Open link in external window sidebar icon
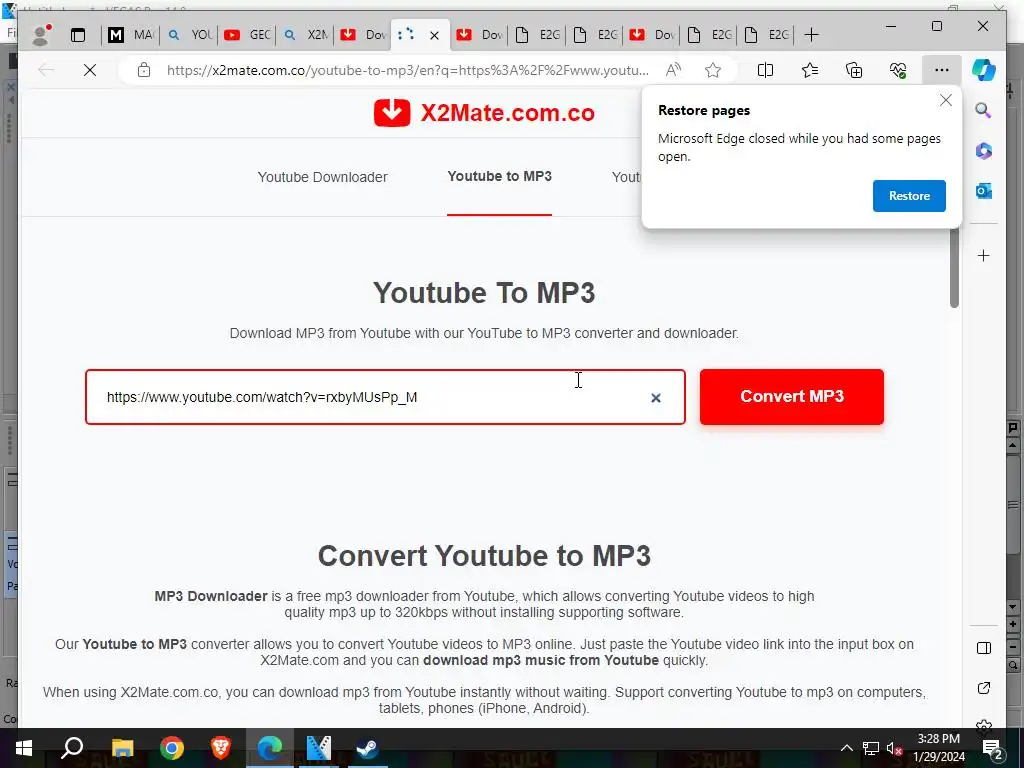 tap(984, 688)
